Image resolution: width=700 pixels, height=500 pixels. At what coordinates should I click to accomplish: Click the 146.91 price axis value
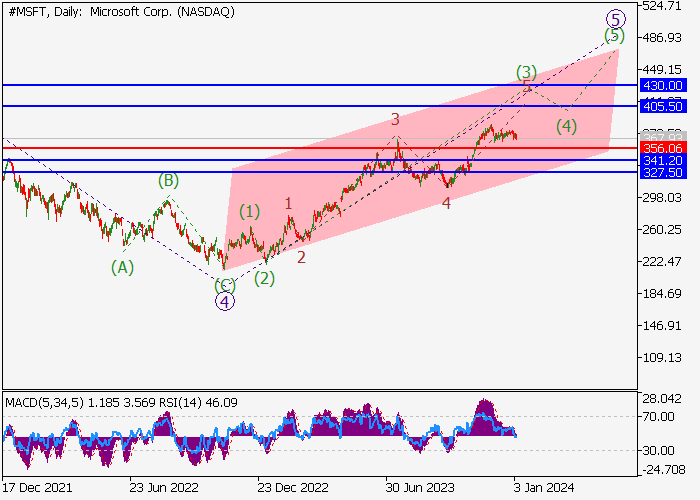click(x=662, y=325)
